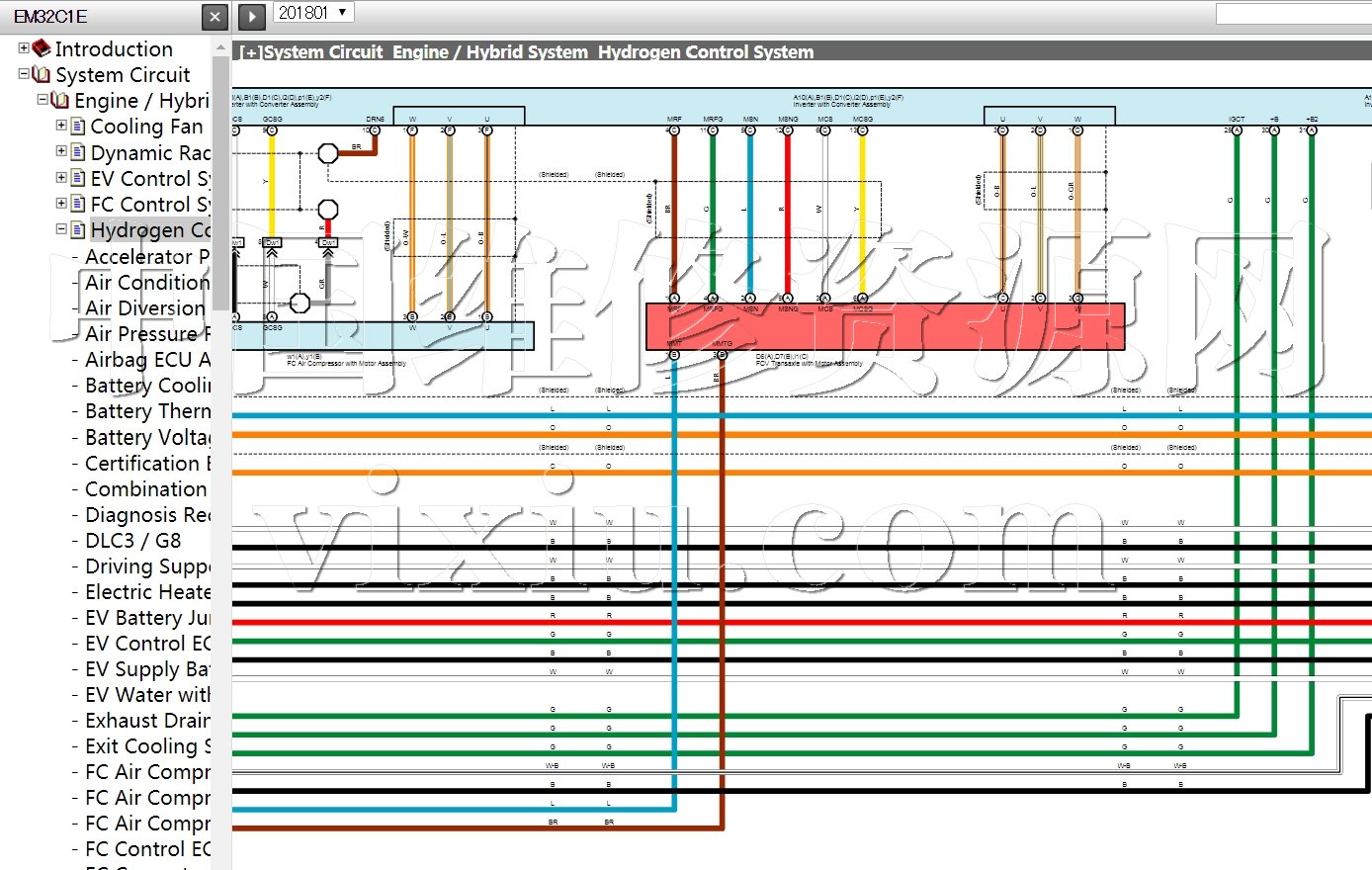The image size is (1372, 870).
Task: Click the red FCV Transaxle component block
Action: tap(885, 326)
